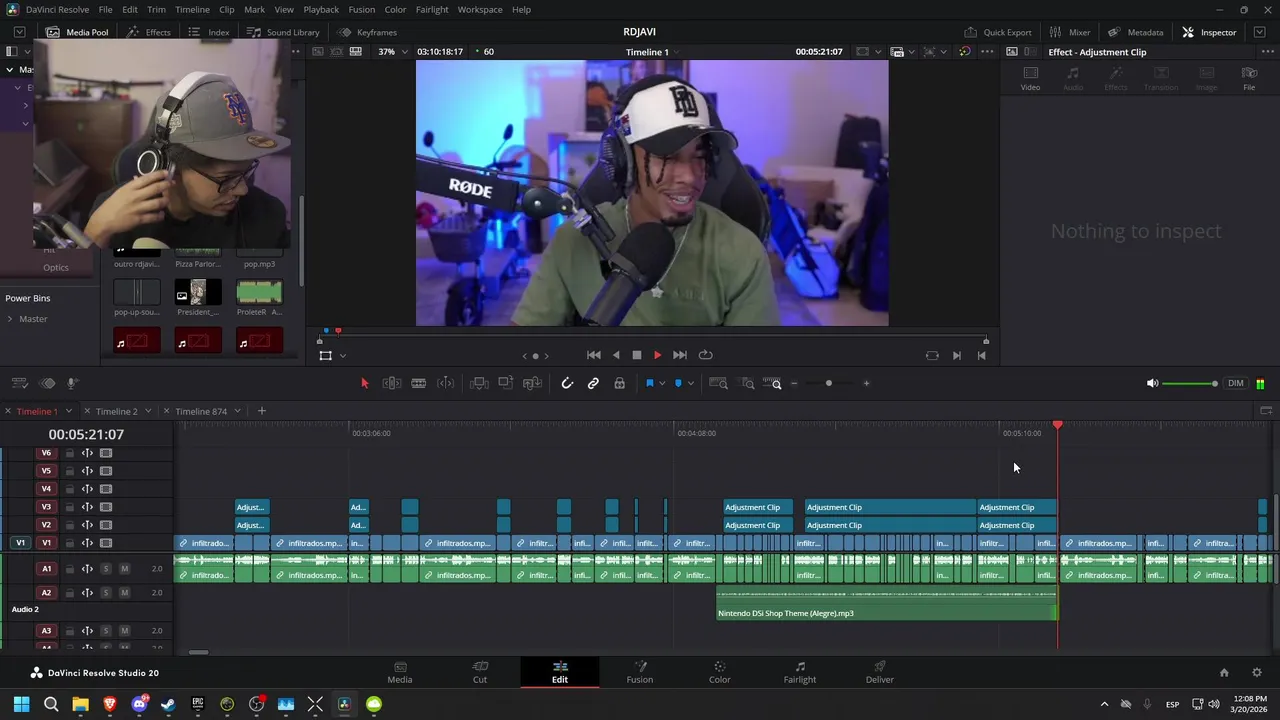Toggle the DIM audio button
The width and height of the screenshot is (1280, 720).
tap(1236, 383)
